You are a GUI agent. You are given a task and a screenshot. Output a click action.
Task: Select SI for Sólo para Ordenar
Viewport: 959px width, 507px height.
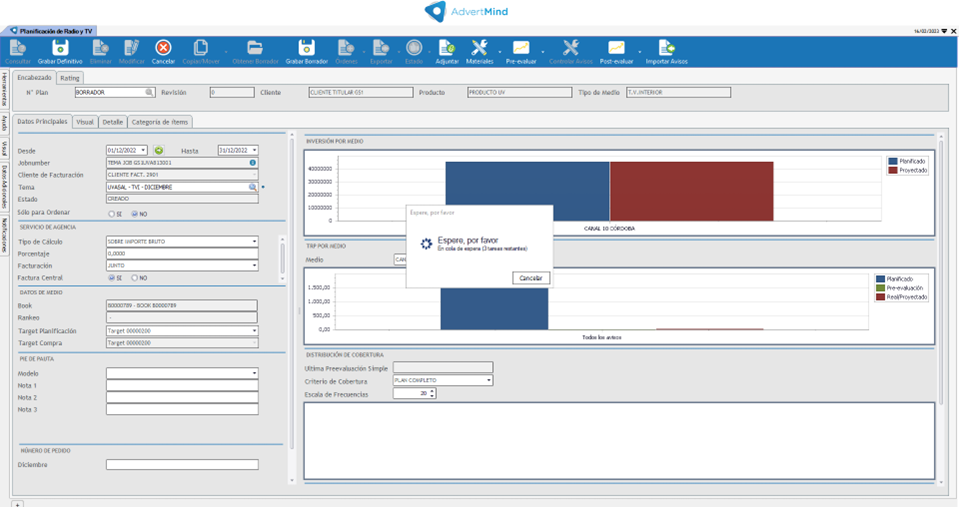111,214
